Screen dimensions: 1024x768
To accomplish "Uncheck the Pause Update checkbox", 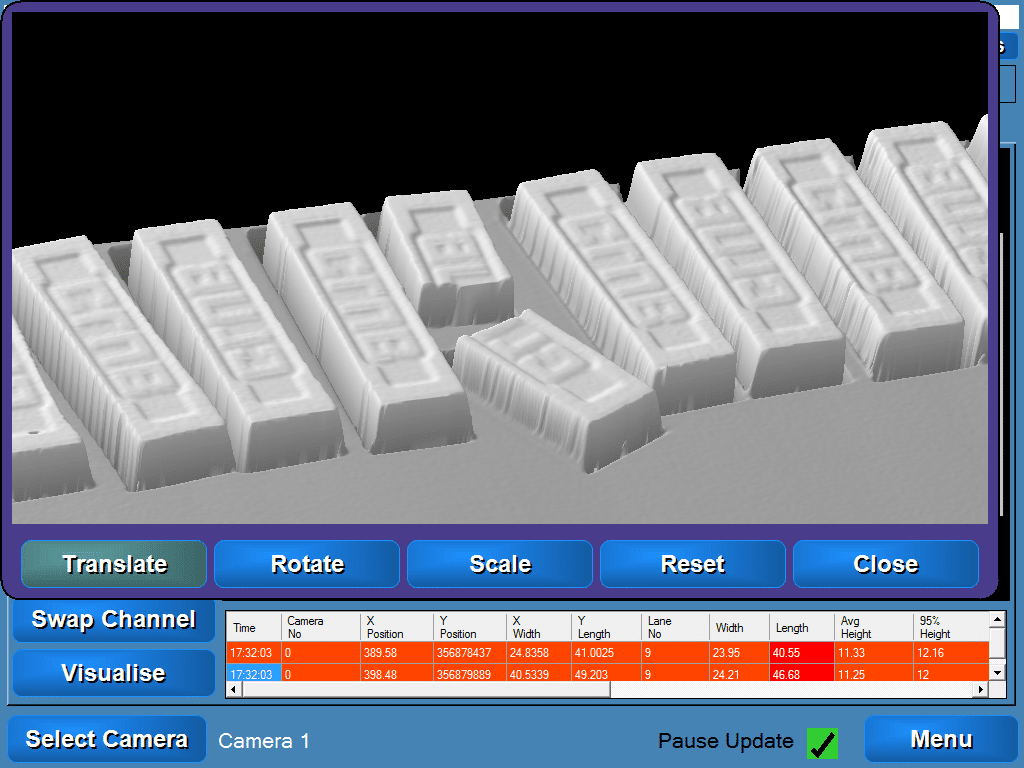I will 821,741.
